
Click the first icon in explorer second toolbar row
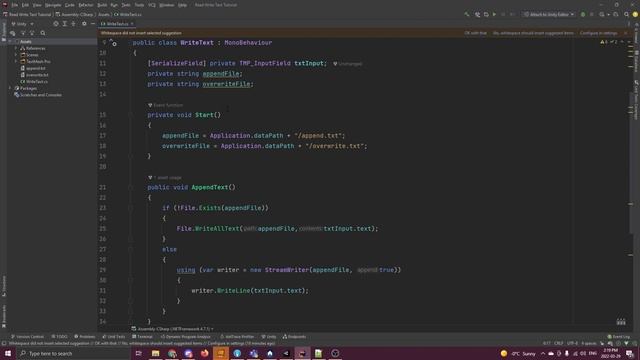coord(13,33)
